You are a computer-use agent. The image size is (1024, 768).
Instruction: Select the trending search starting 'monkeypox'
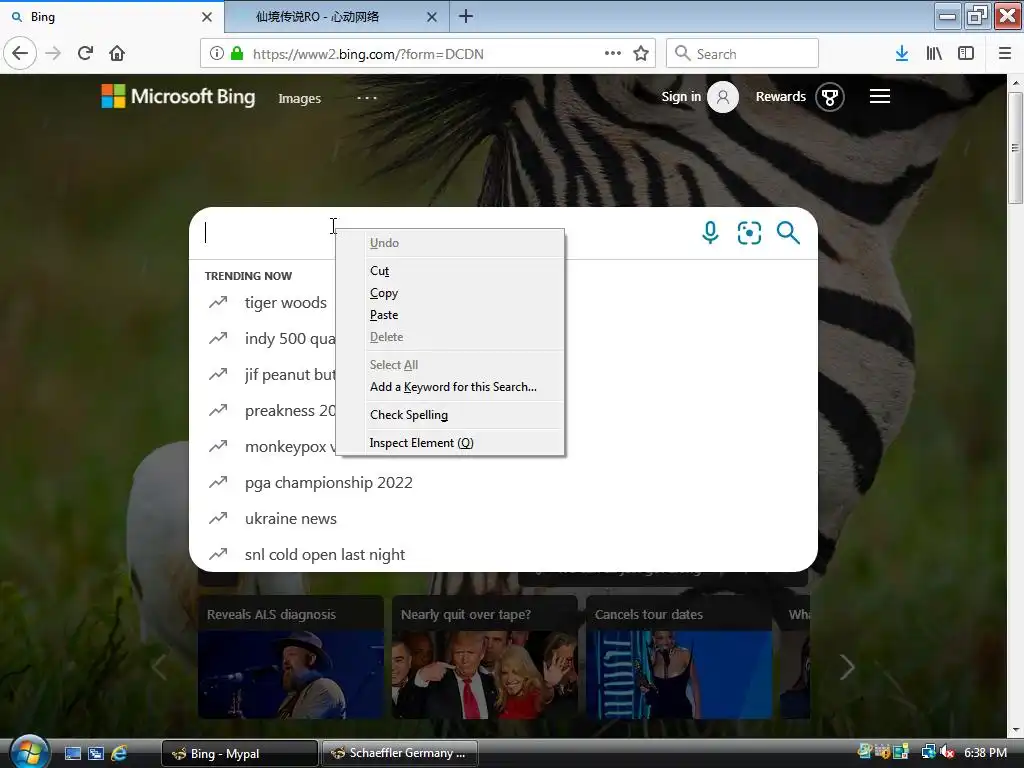click(290, 447)
